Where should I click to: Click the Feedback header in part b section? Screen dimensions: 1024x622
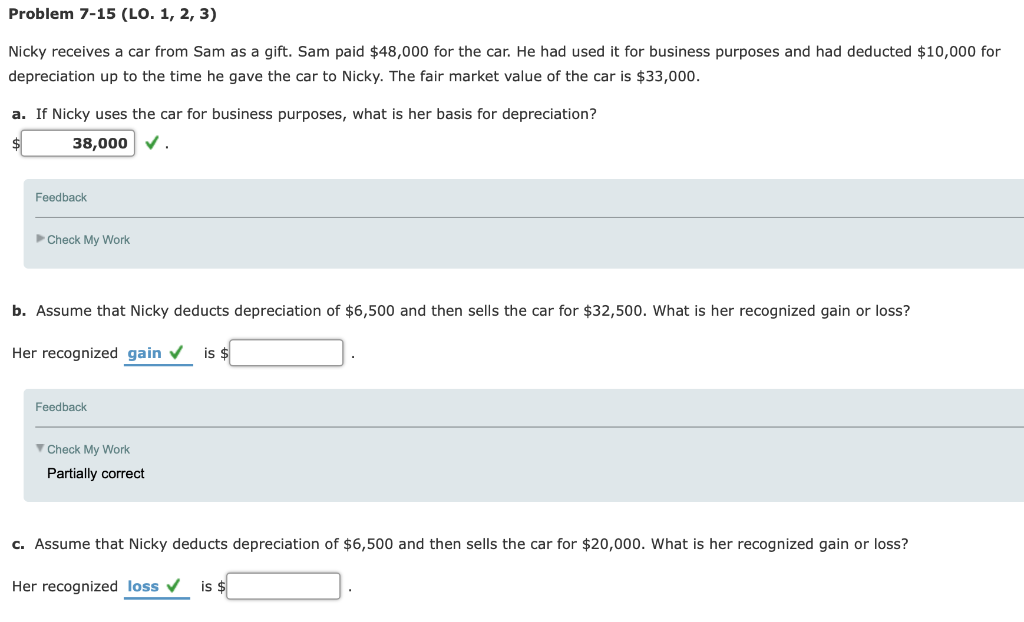tap(60, 407)
